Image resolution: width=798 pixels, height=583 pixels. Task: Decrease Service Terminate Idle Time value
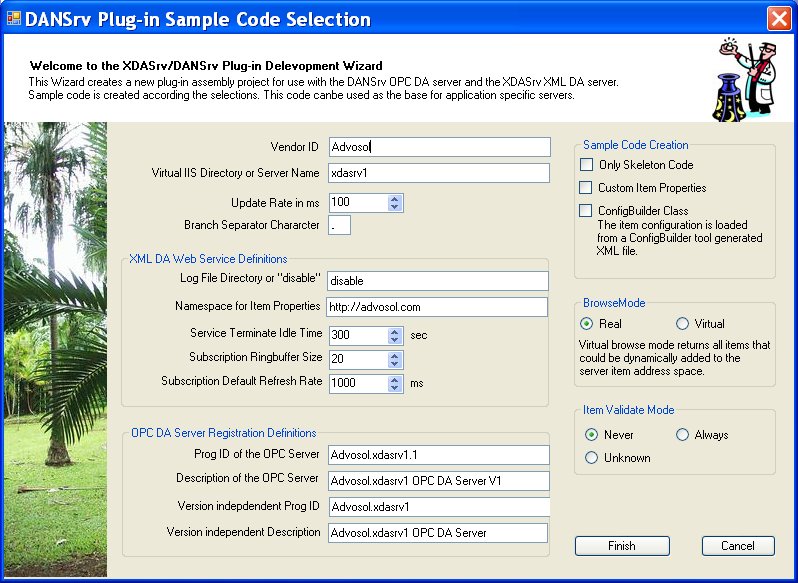pos(395,339)
